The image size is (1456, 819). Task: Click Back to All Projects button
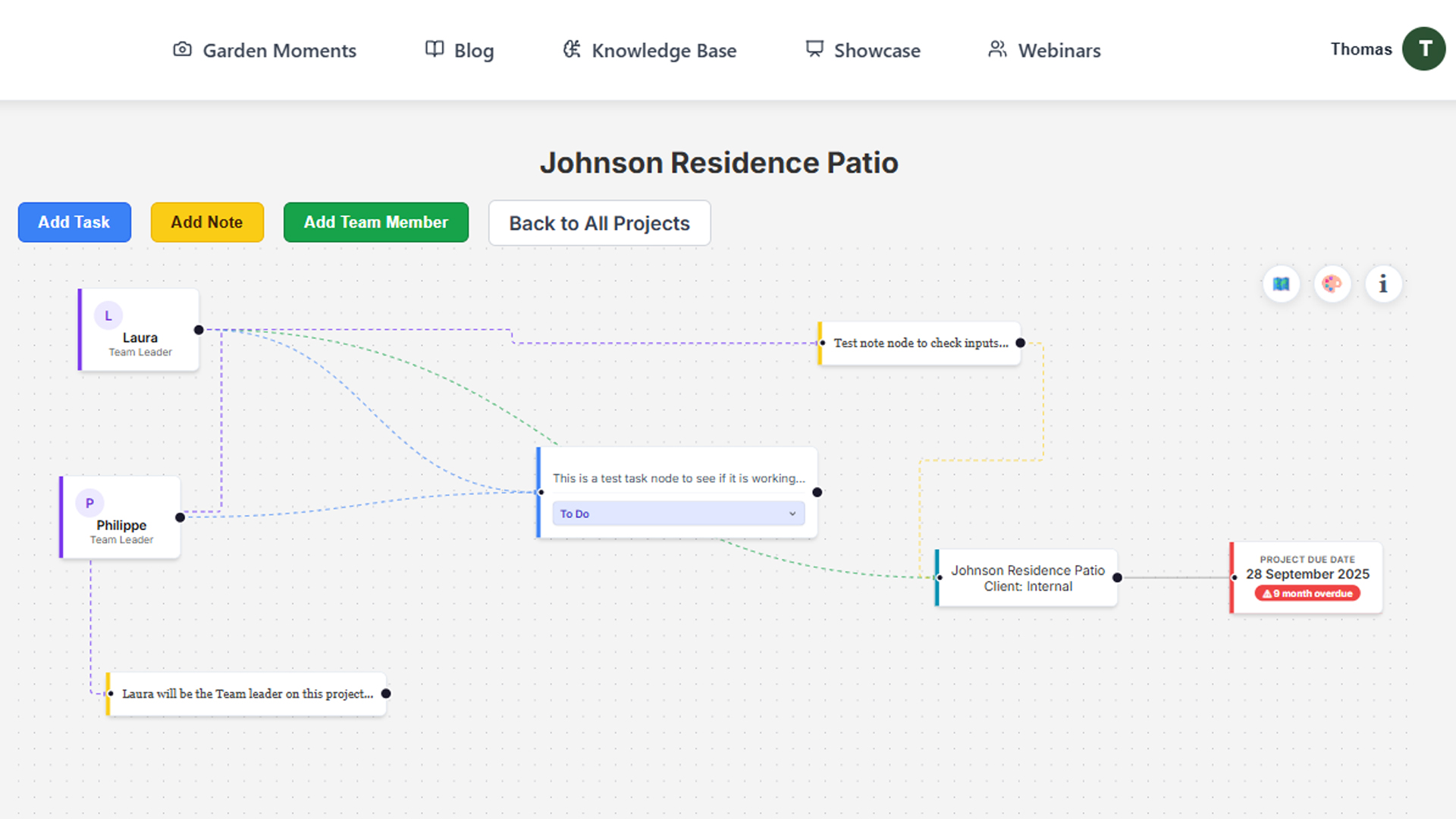click(x=599, y=223)
